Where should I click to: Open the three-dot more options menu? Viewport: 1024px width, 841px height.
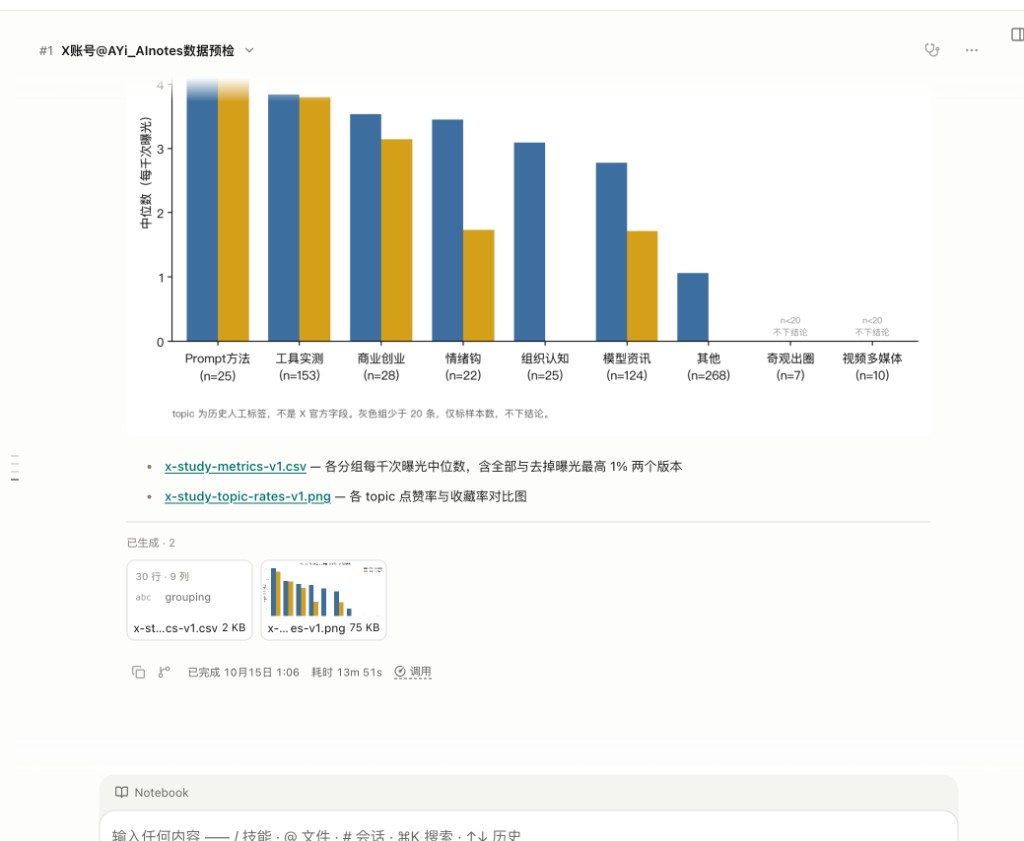point(972,50)
